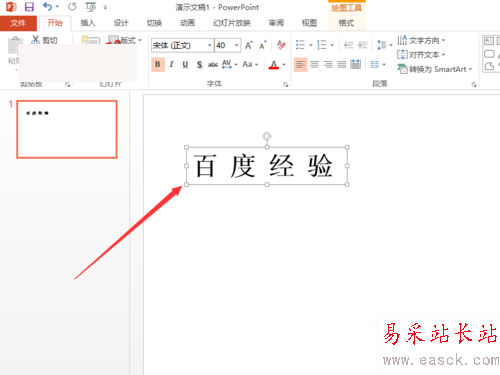Expand the font size dropdown arrow
Viewport: 500px width, 375px height.
236,45
